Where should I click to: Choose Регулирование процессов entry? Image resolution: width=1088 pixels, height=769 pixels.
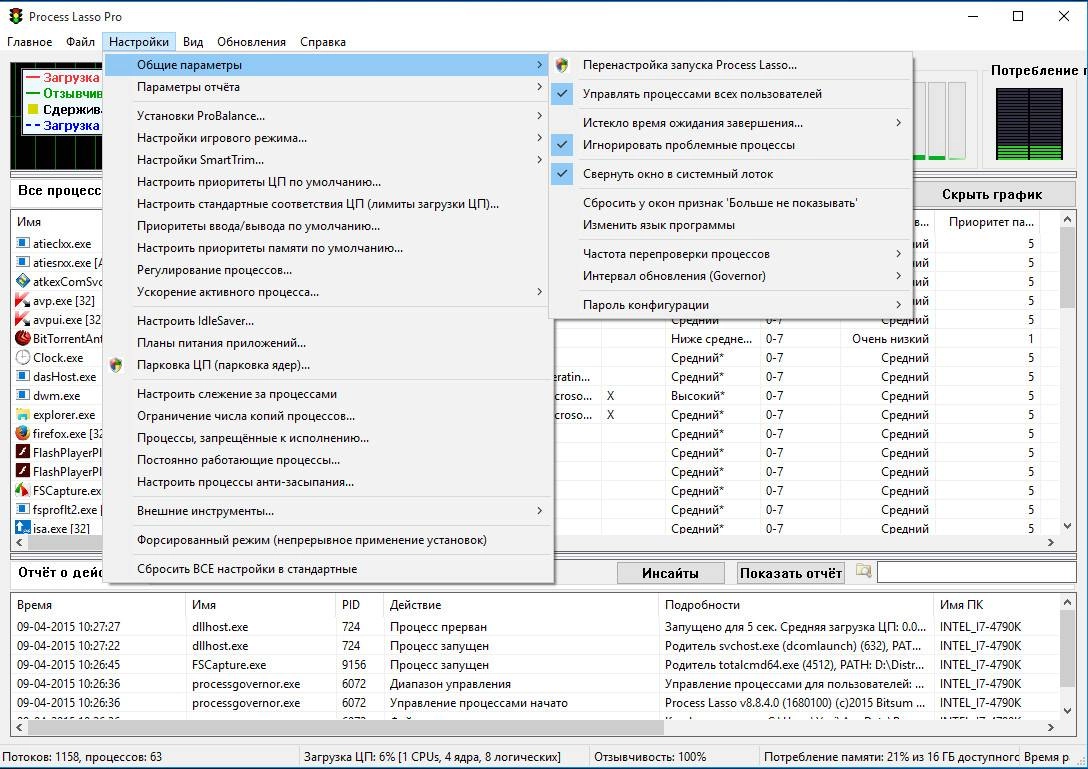pos(328,270)
